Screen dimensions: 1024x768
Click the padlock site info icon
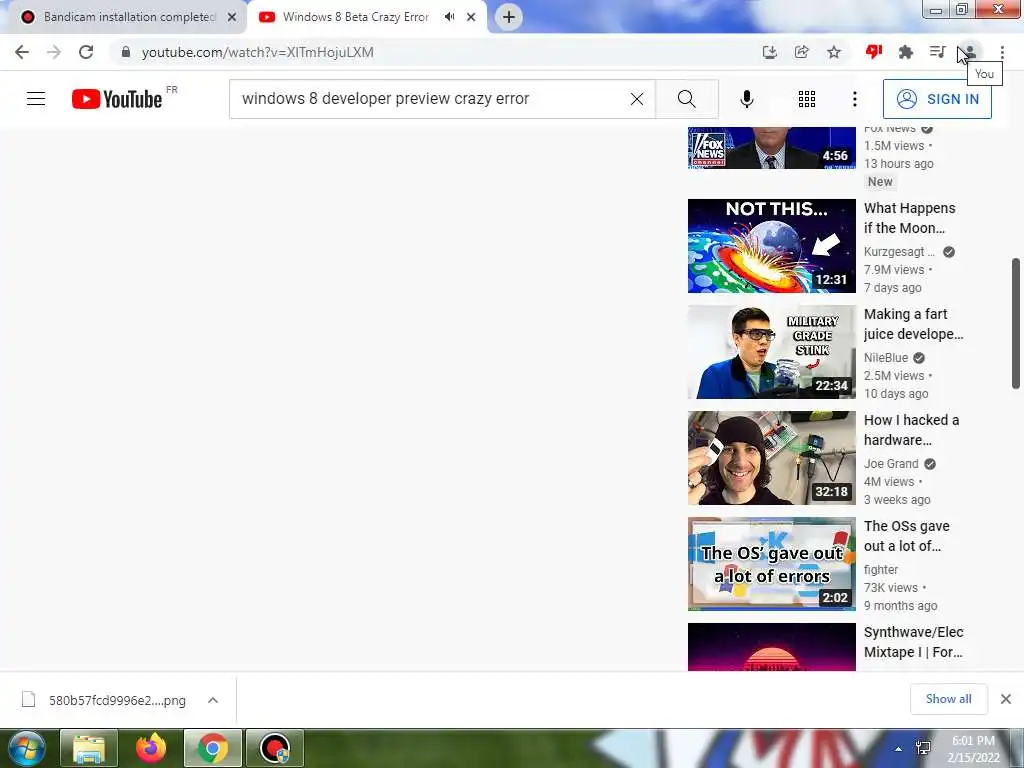pos(126,52)
